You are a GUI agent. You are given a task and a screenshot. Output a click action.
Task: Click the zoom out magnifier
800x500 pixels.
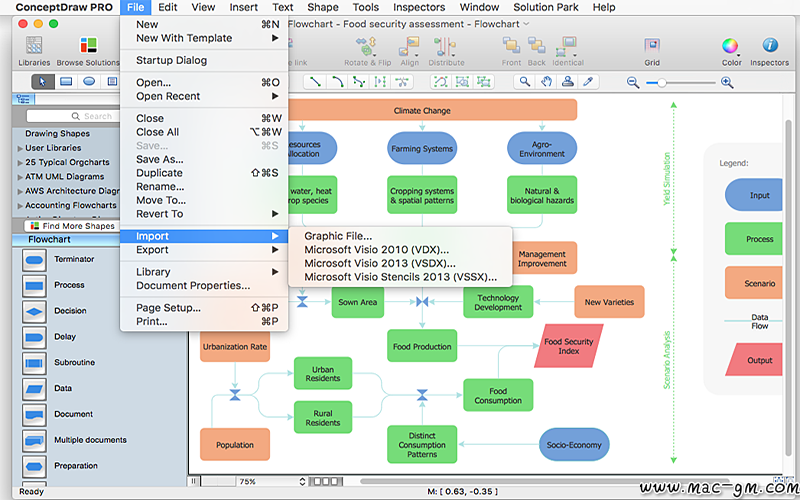[633, 82]
